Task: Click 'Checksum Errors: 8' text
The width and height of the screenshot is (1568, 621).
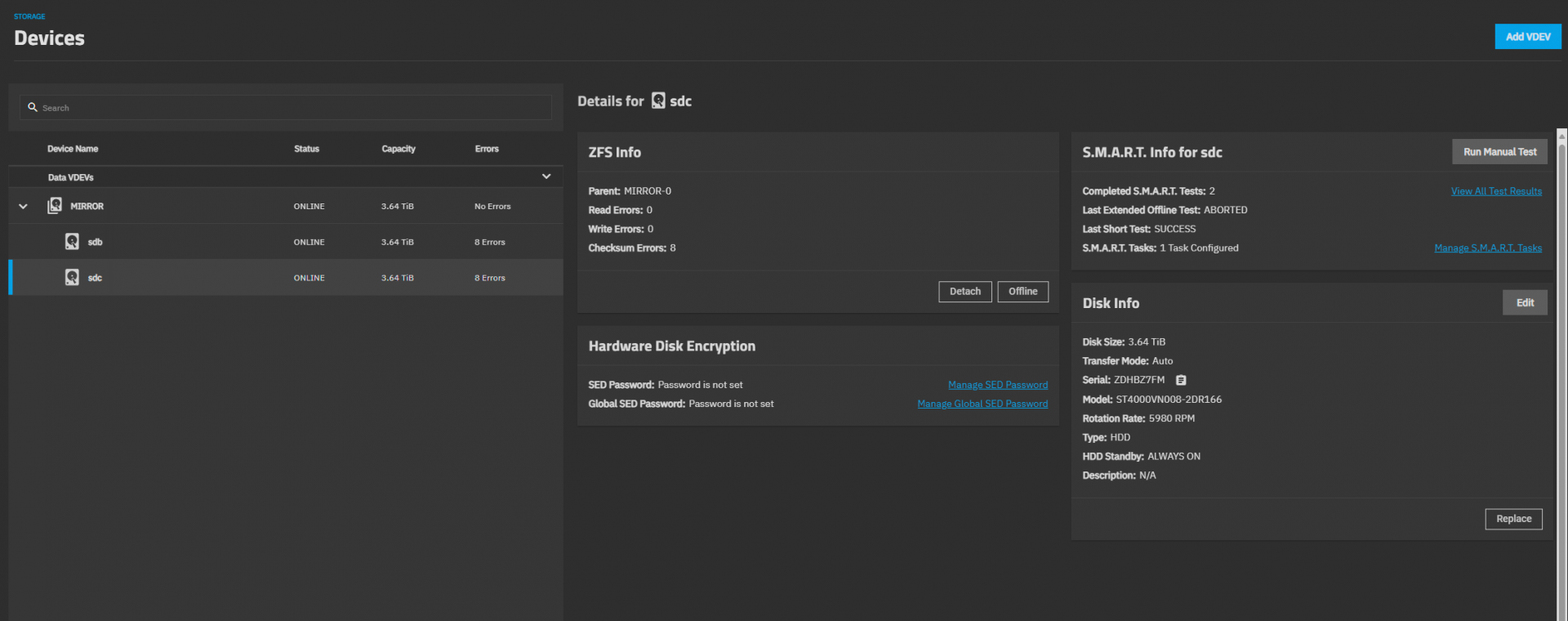Action: coord(632,248)
